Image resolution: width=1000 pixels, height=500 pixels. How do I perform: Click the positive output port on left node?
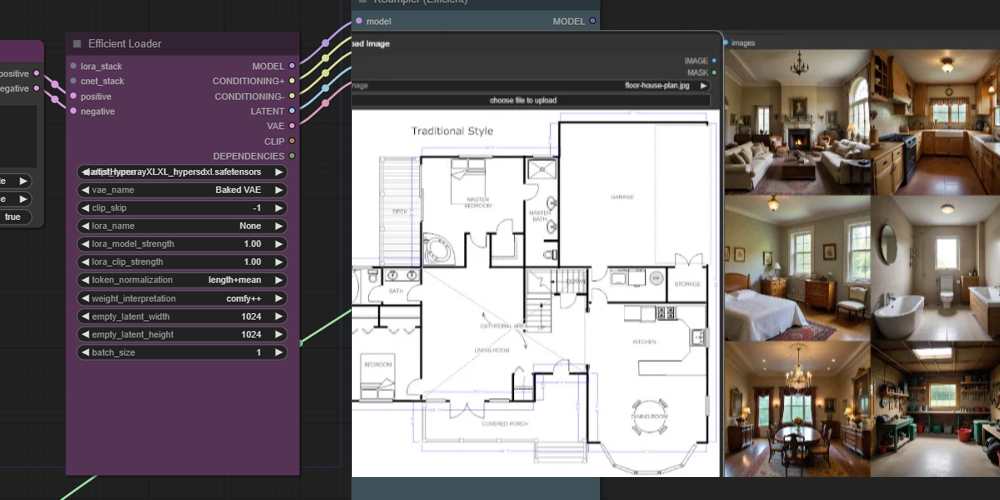click(x=36, y=73)
